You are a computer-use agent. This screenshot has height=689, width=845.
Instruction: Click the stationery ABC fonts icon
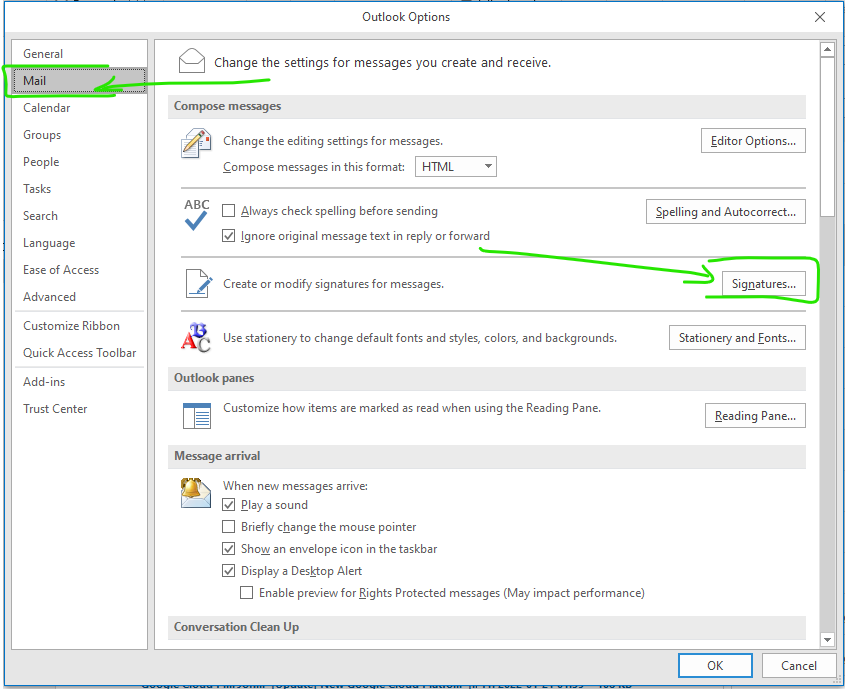tap(195, 338)
